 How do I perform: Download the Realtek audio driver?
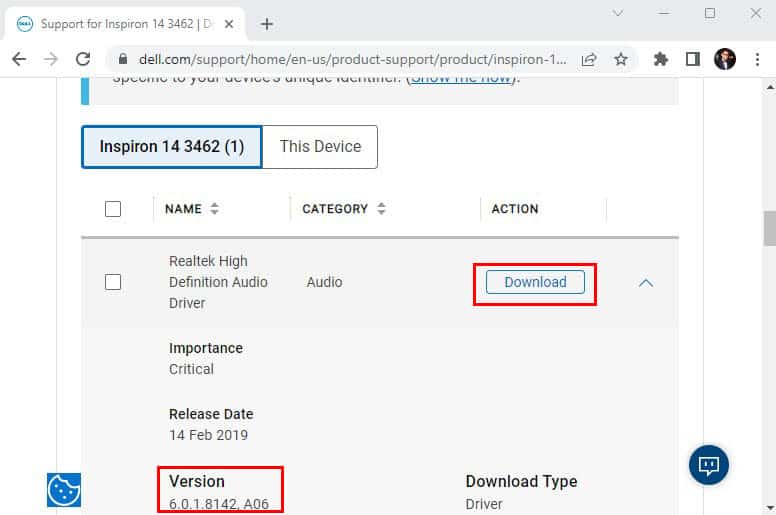click(x=535, y=282)
